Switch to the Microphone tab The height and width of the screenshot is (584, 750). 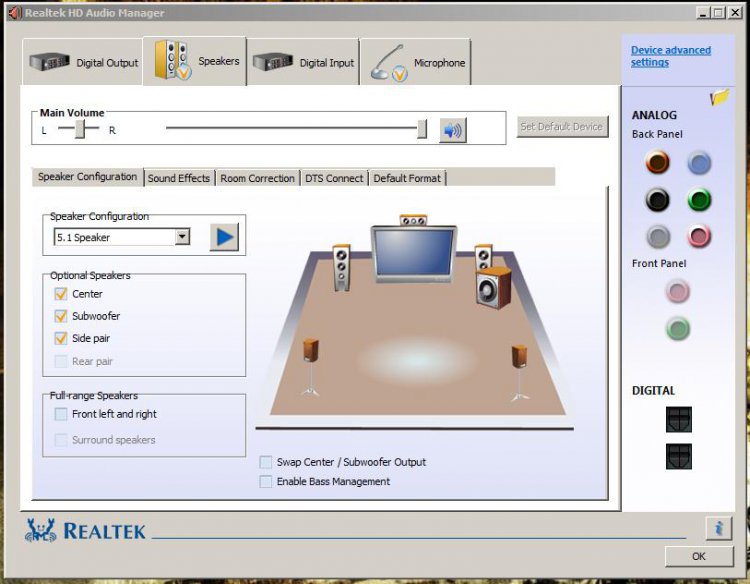pyautogui.click(x=416, y=62)
